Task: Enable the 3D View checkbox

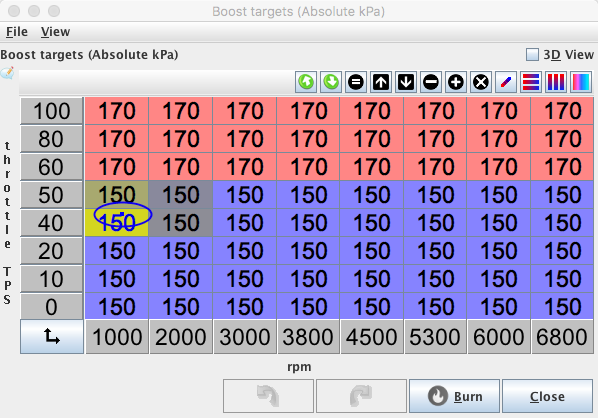Action: point(532,55)
